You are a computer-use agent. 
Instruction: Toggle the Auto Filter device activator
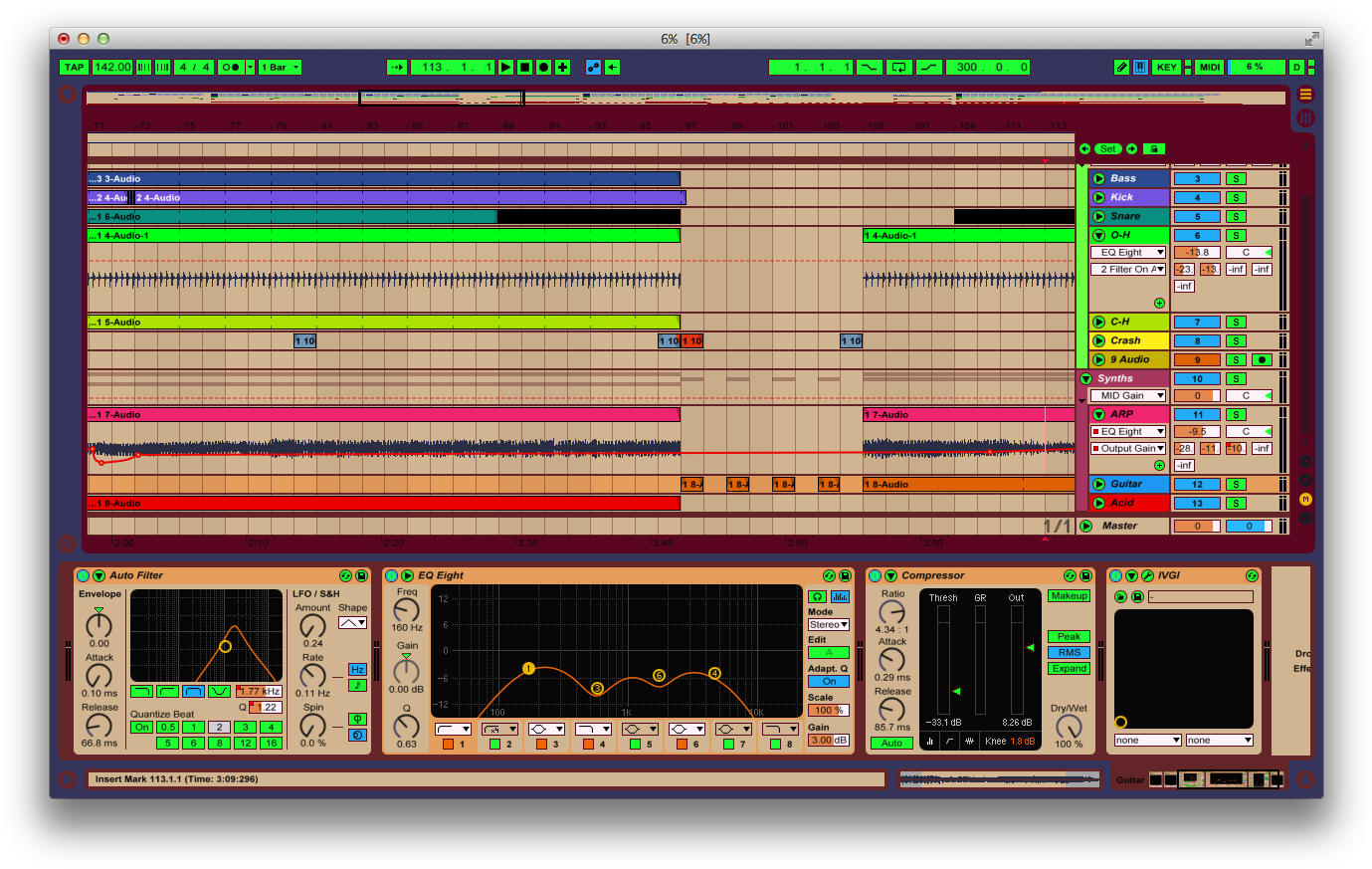pos(84,575)
